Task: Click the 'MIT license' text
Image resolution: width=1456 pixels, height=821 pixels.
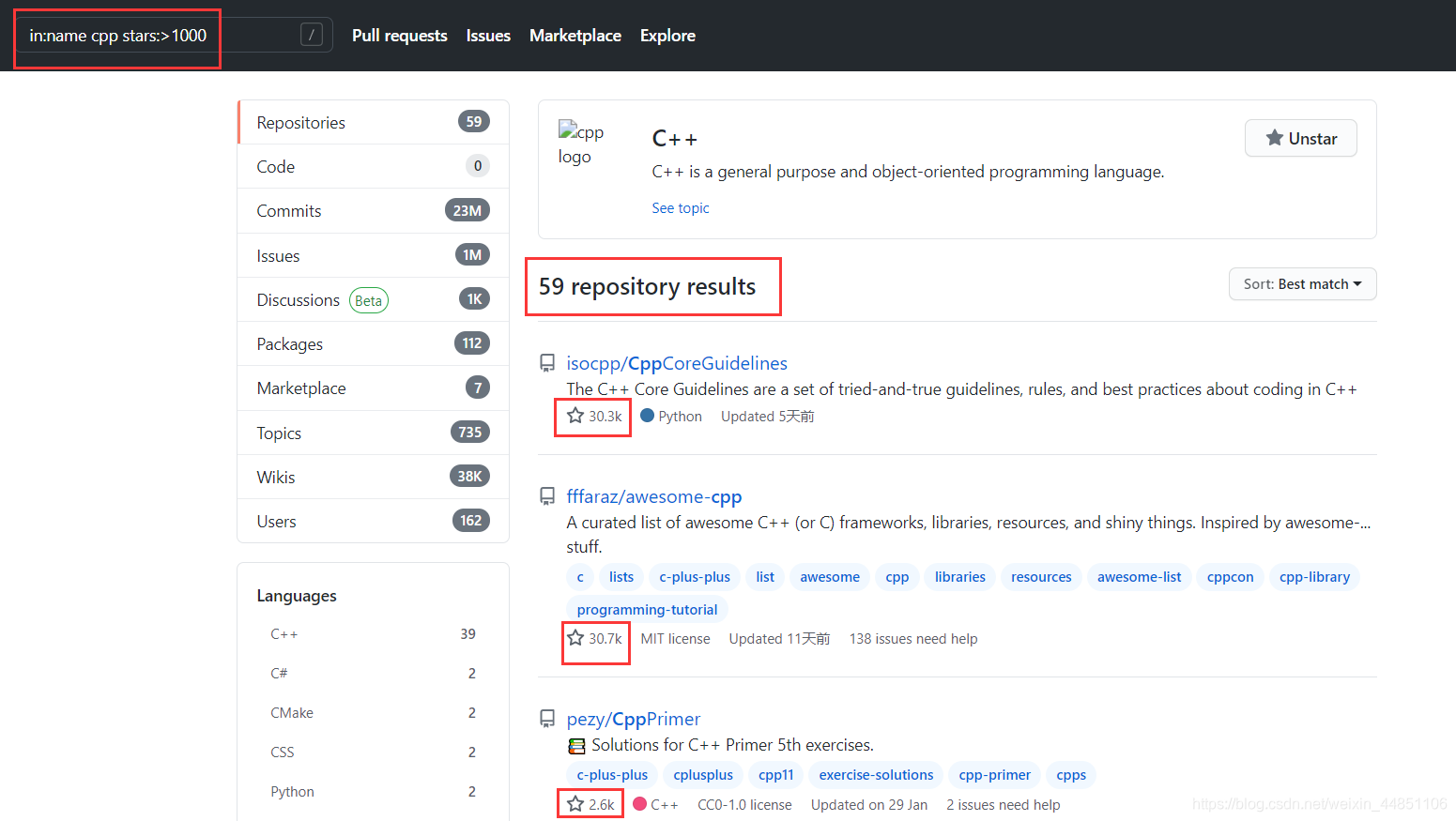Action: coord(675,639)
